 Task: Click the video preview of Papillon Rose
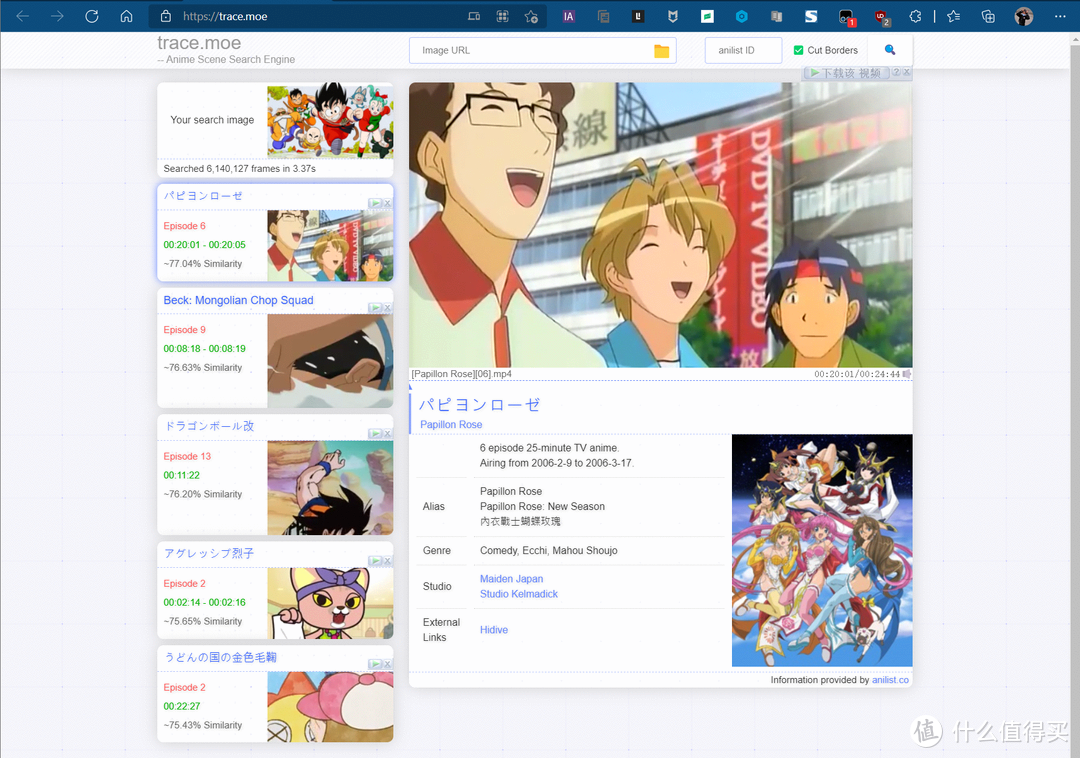[x=661, y=225]
